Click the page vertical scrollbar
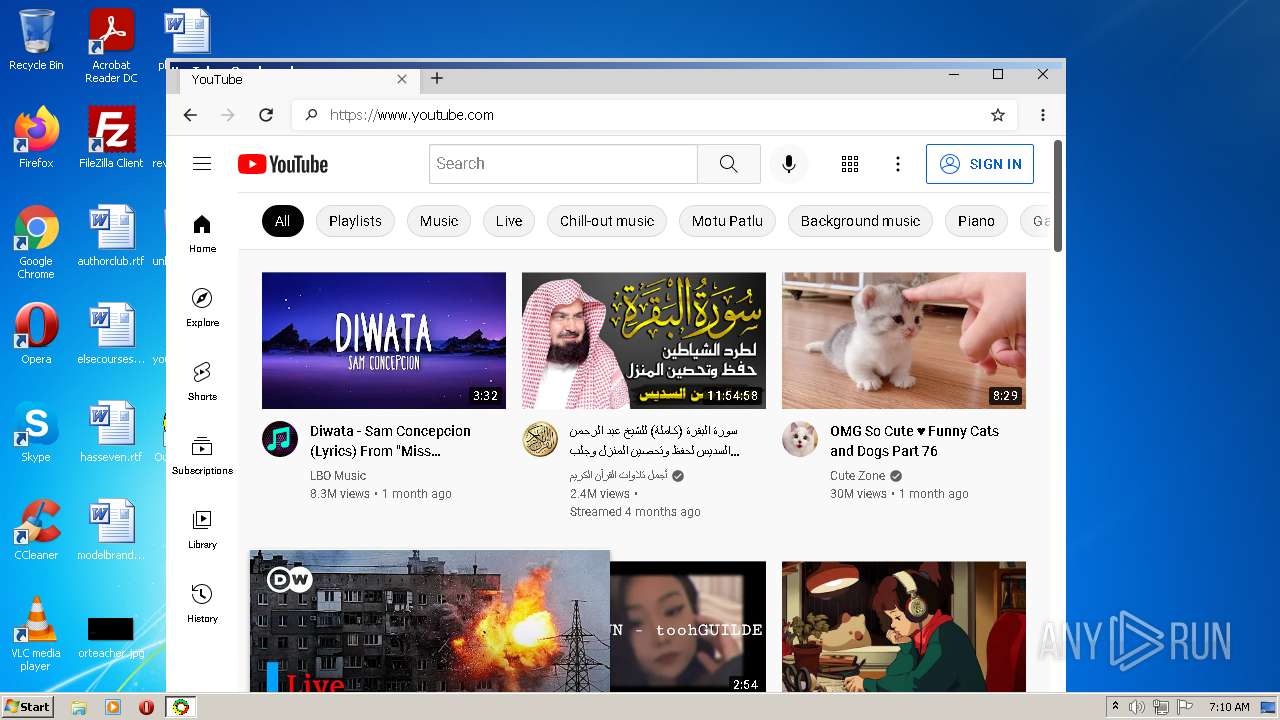The height and width of the screenshot is (720, 1280). [x=1058, y=195]
